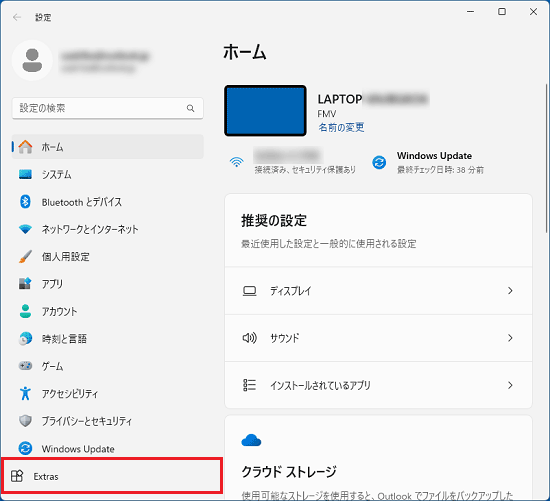Click the sound speaker icon
The height and width of the screenshot is (501, 550).
[x=249, y=338]
